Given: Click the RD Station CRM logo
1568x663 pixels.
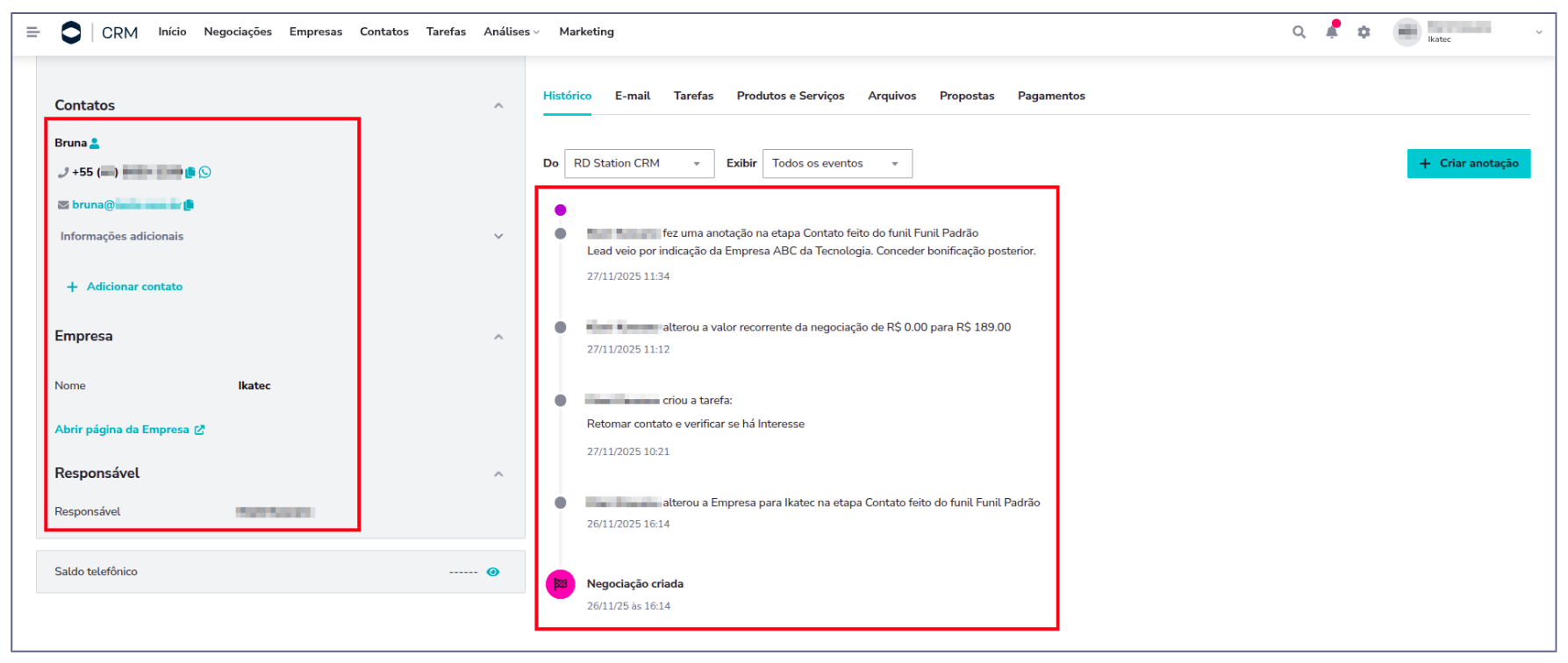Looking at the screenshot, I should point(71,32).
